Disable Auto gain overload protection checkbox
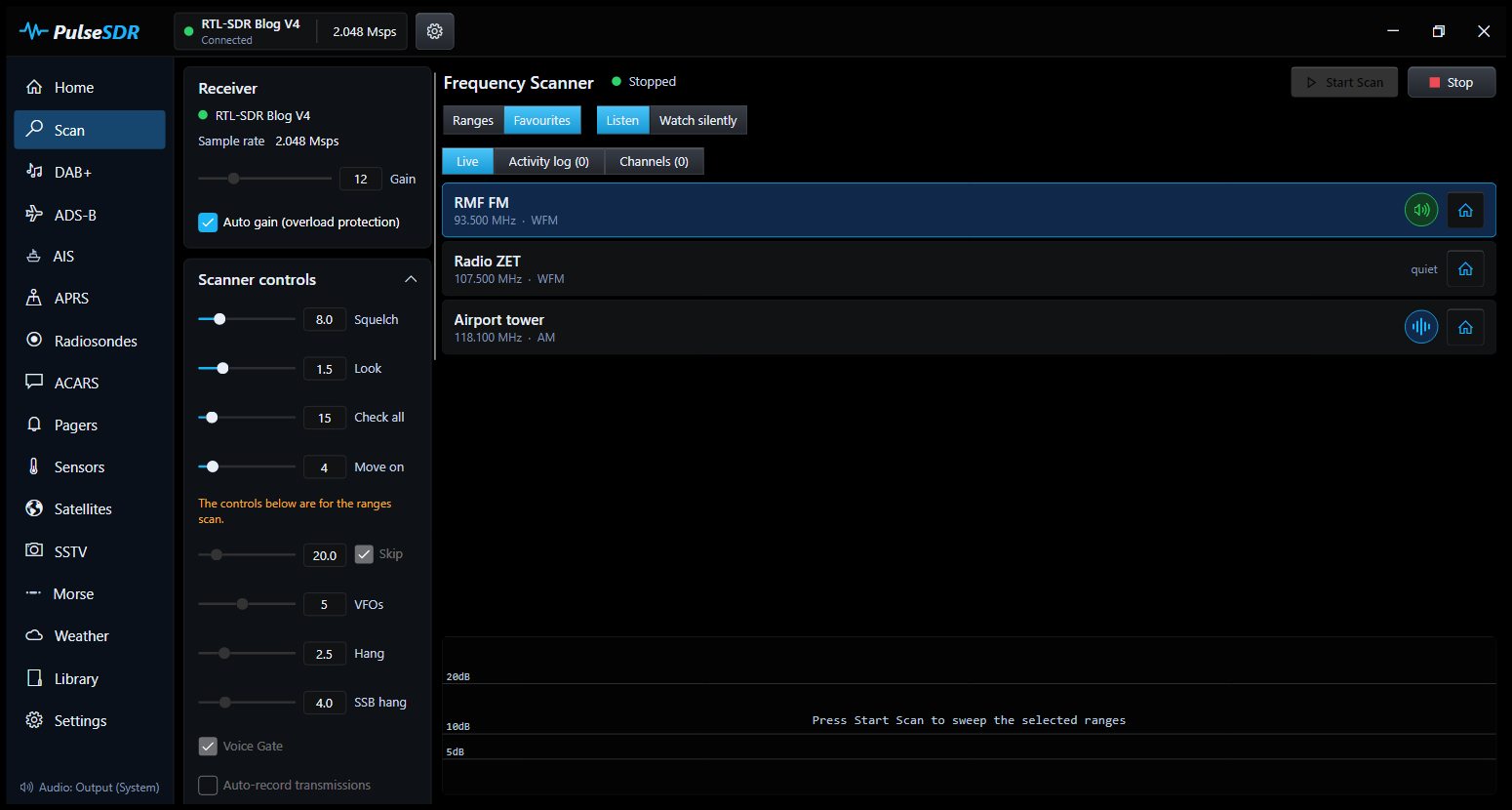The width and height of the screenshot is (1512, 810). point(208,222)
